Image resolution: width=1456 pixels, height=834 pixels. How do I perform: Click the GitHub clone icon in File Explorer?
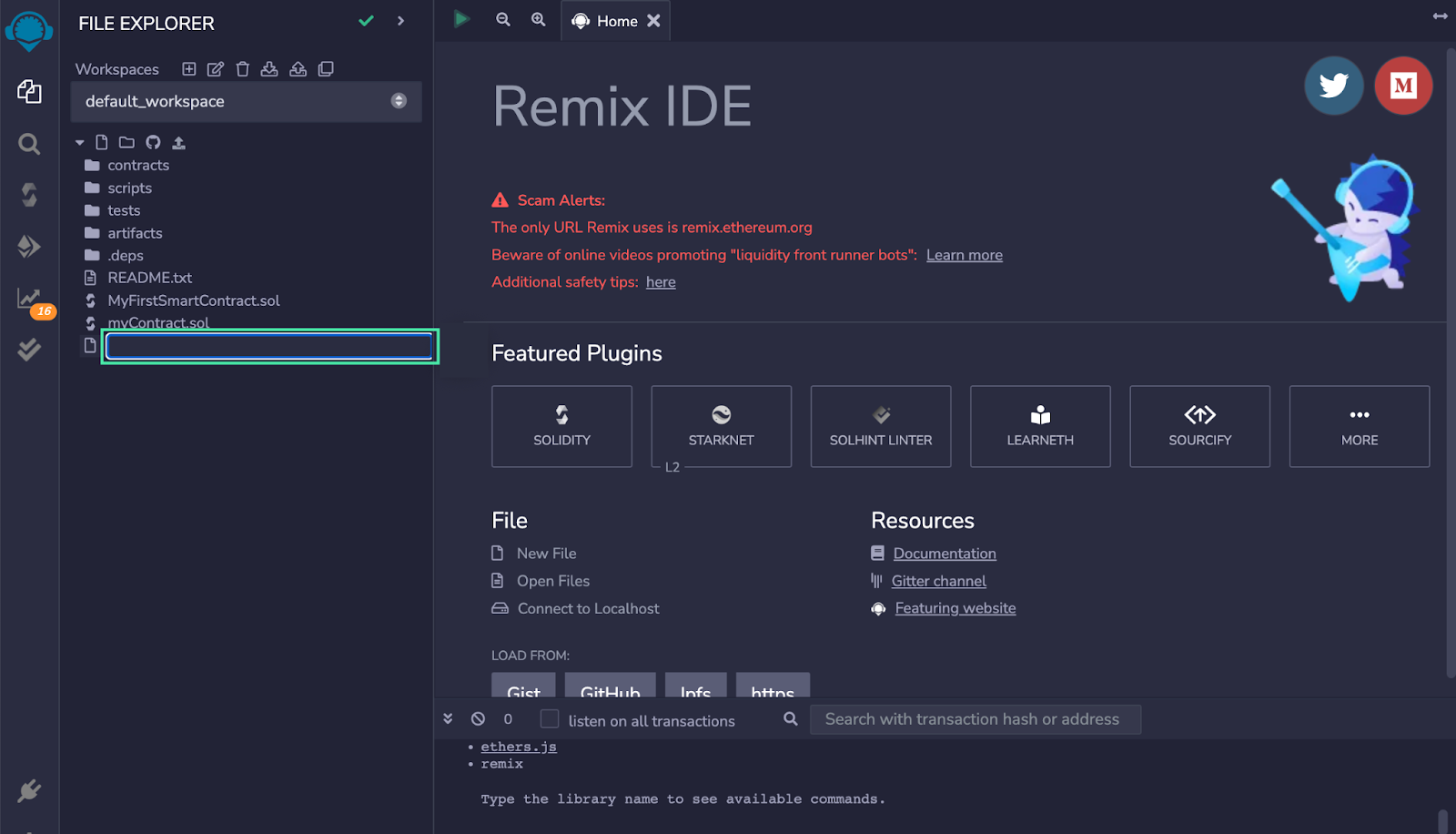click(152, 142)
